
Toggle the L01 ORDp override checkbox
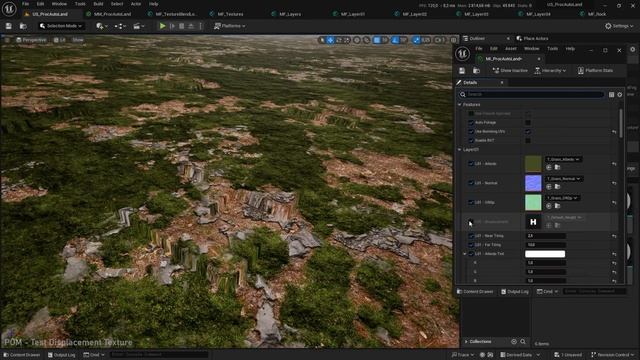(471, 202)
